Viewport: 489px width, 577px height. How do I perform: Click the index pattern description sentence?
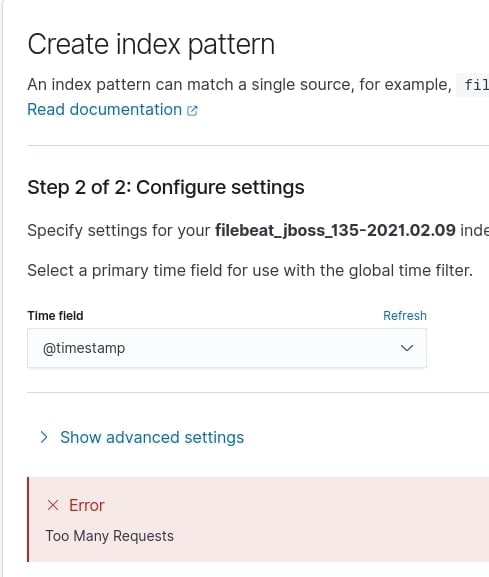click(239, 85)
